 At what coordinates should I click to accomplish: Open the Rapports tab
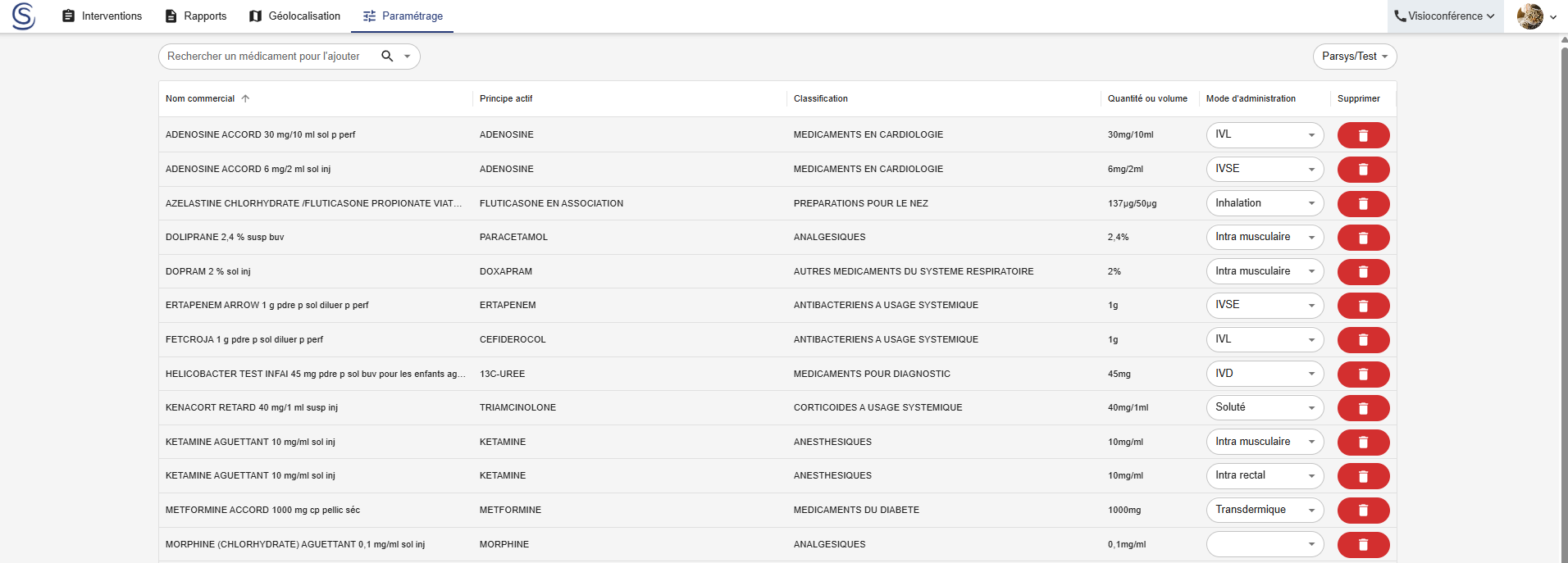point(196,16)
